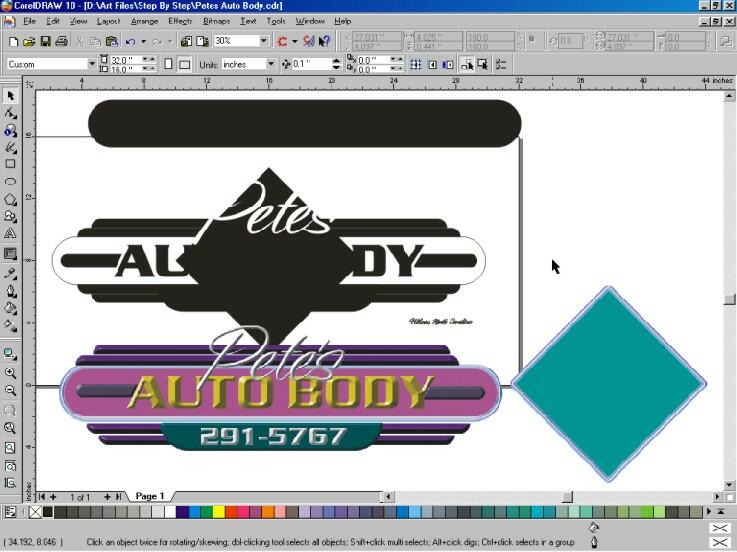Select the Polygon tool
The image size is (737, 552).
(x=10, y=199)
